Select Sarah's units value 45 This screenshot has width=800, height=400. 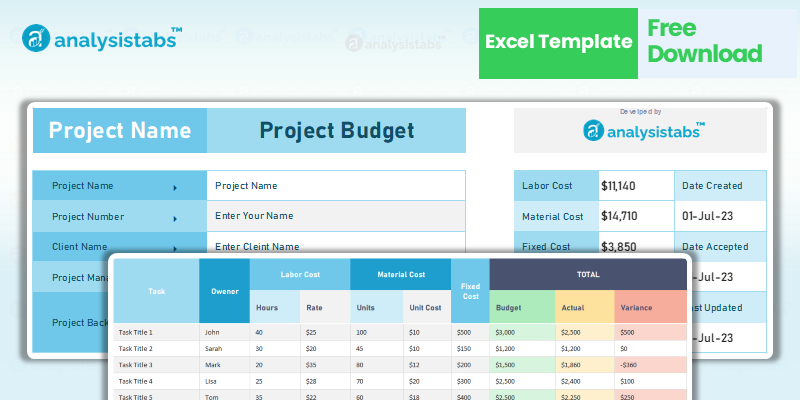[x=377, y=348]
